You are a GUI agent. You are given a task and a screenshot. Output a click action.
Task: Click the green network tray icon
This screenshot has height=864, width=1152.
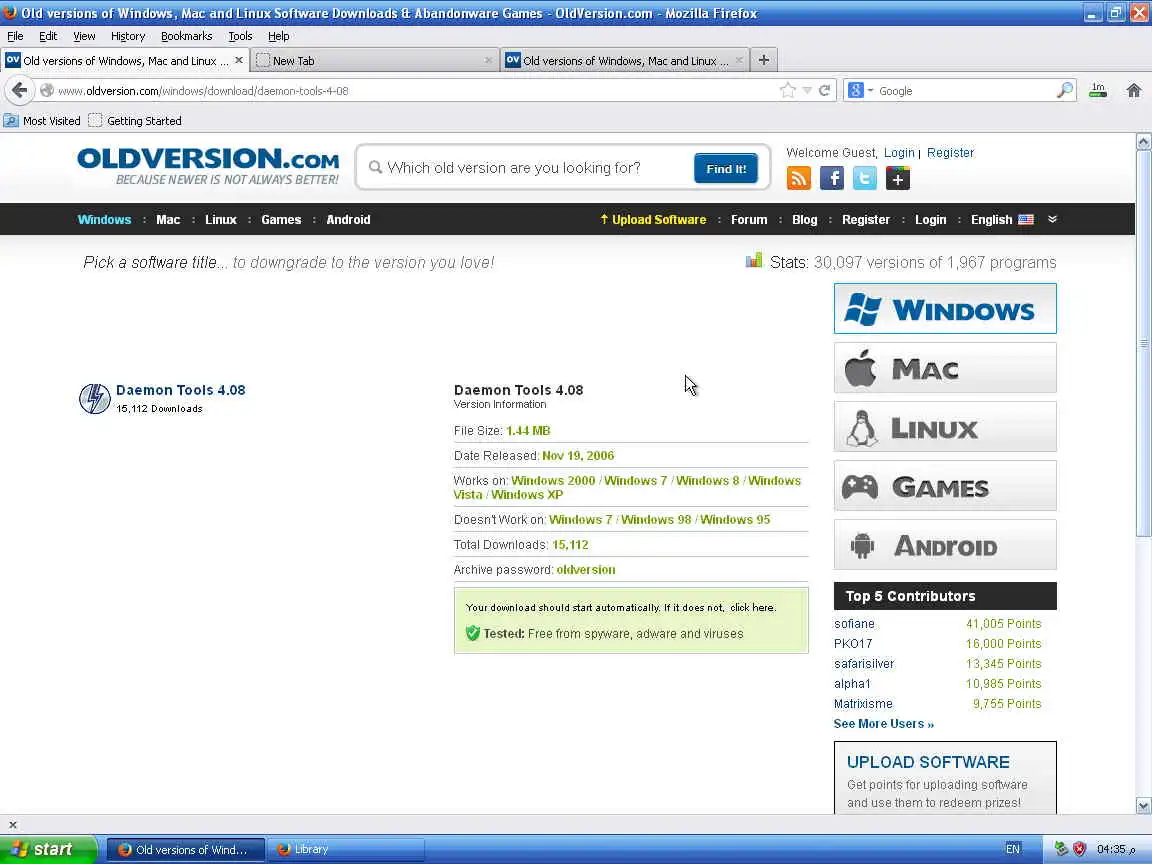[1061, 849]
